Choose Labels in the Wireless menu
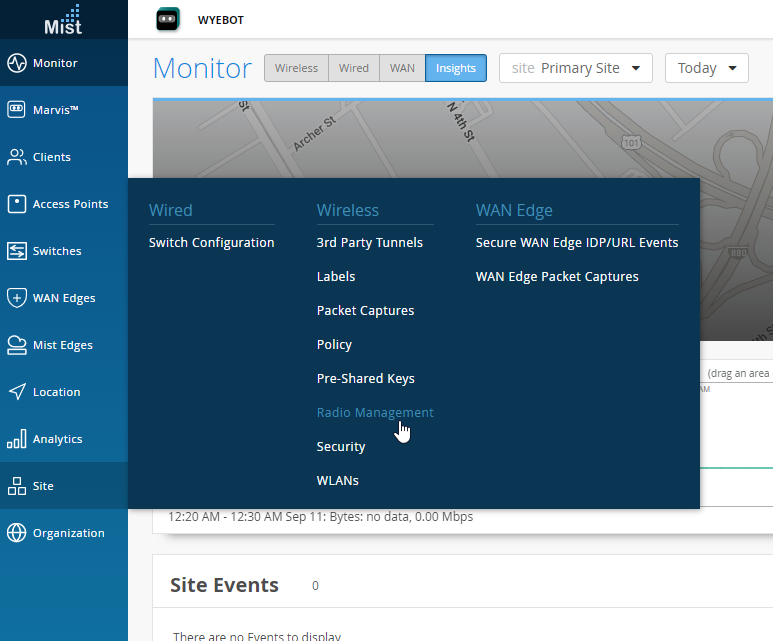Screen dimensions: 773x641 336,277
